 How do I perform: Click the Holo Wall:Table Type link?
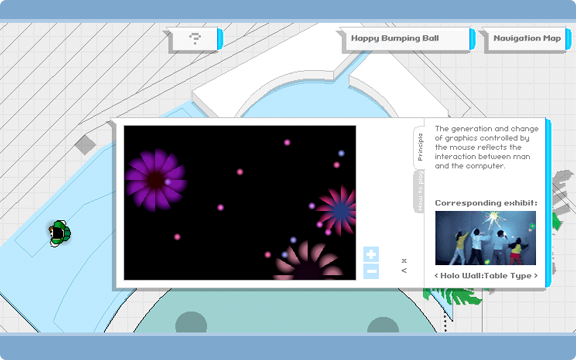pos(486,276)
